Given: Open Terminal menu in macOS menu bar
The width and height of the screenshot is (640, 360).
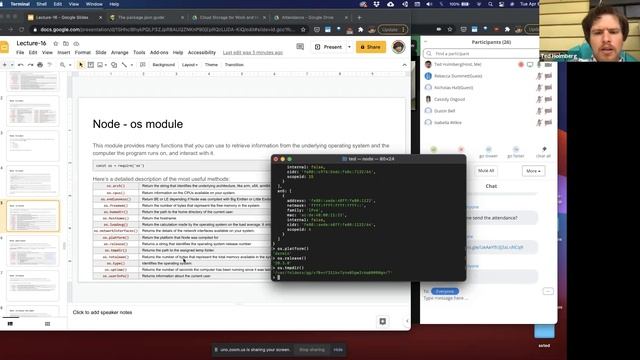Looking at the screenshot, I should [20, 4].
